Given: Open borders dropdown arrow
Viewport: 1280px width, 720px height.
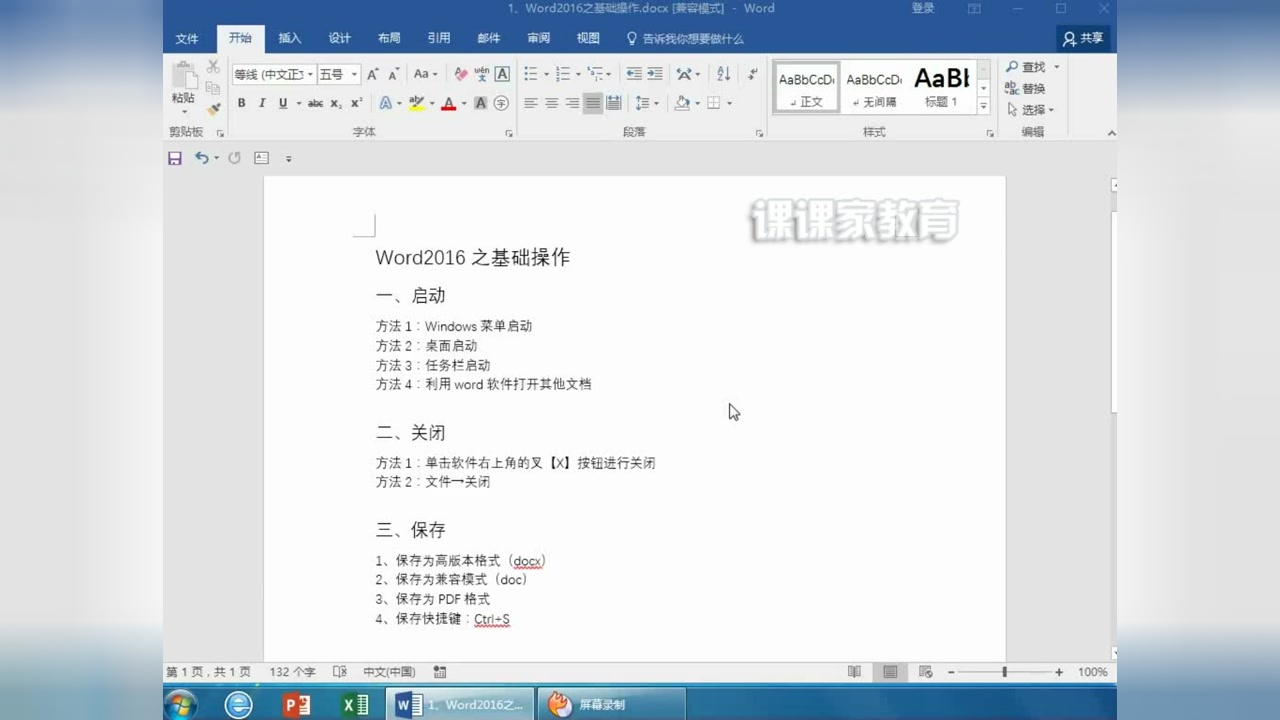Looking at the screenshot, I should click(729, 103).
